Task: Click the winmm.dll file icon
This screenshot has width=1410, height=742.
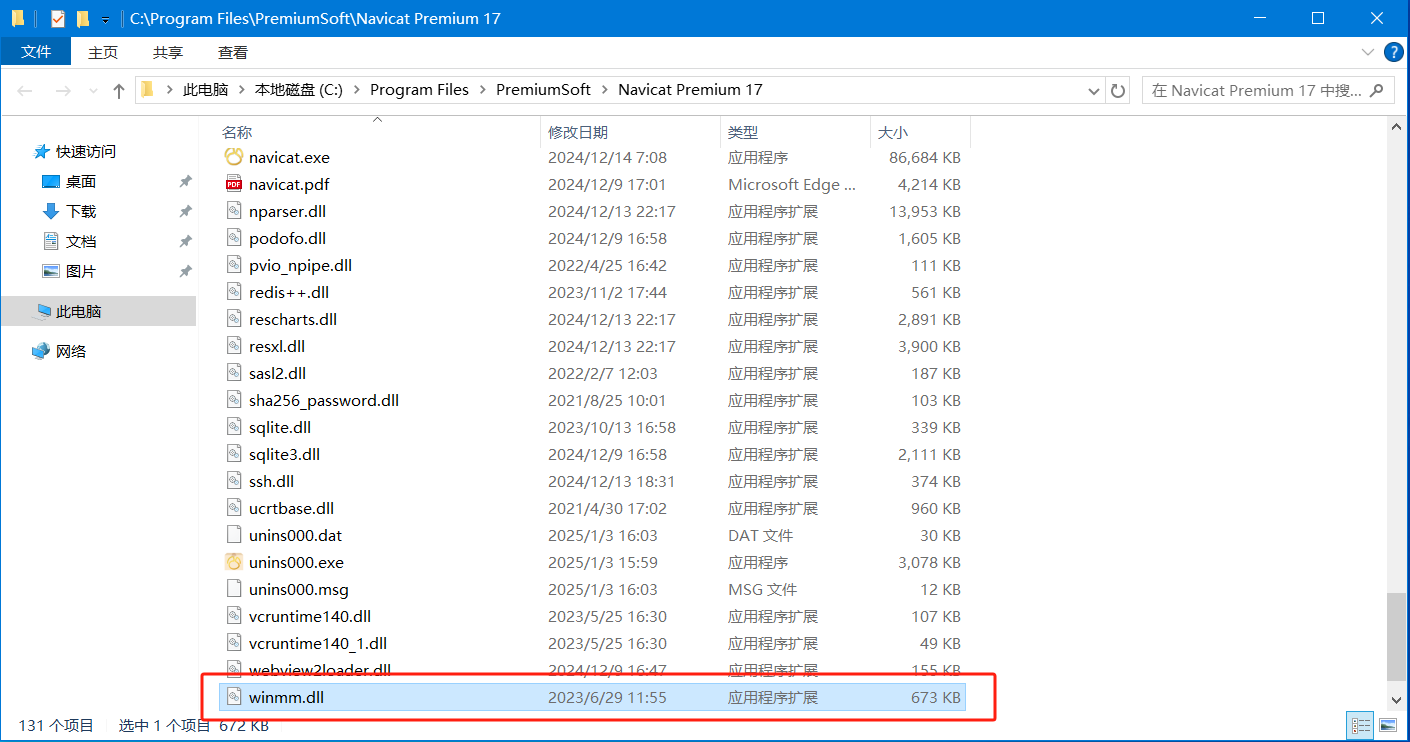Action: click(x=233, y=697)
